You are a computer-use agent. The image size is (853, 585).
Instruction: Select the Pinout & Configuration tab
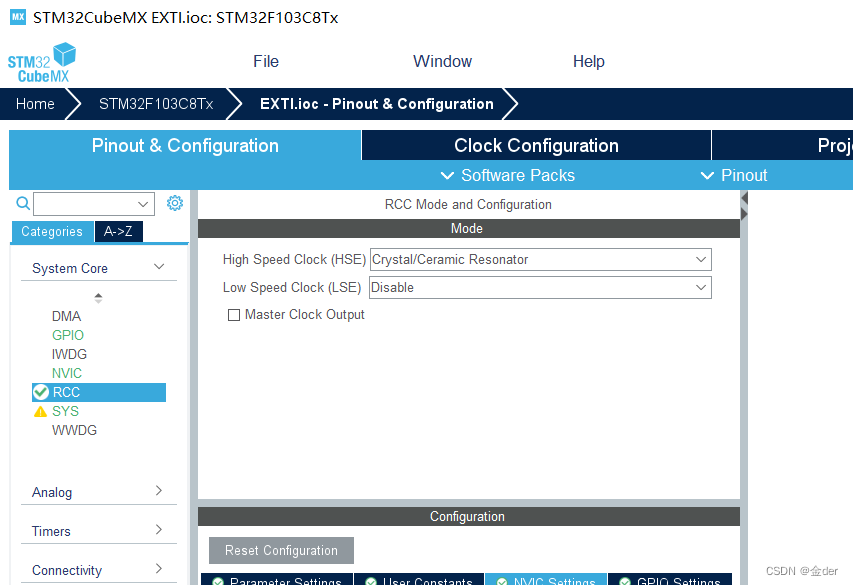[x=185, y=145]
